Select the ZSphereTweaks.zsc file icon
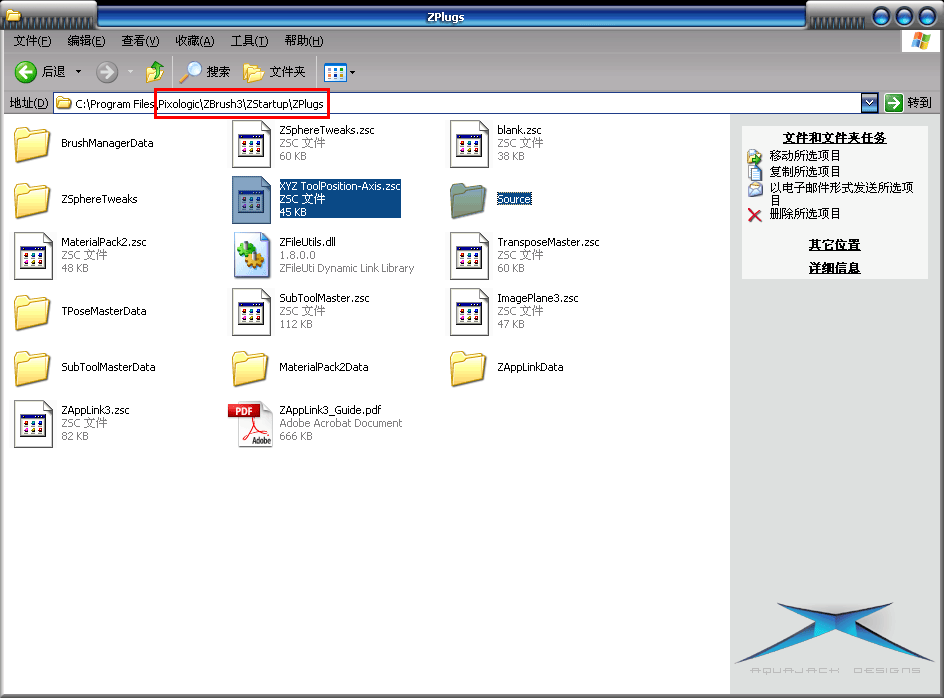The width and height of the screenshot is (944, 698). [x=251, y=144]
